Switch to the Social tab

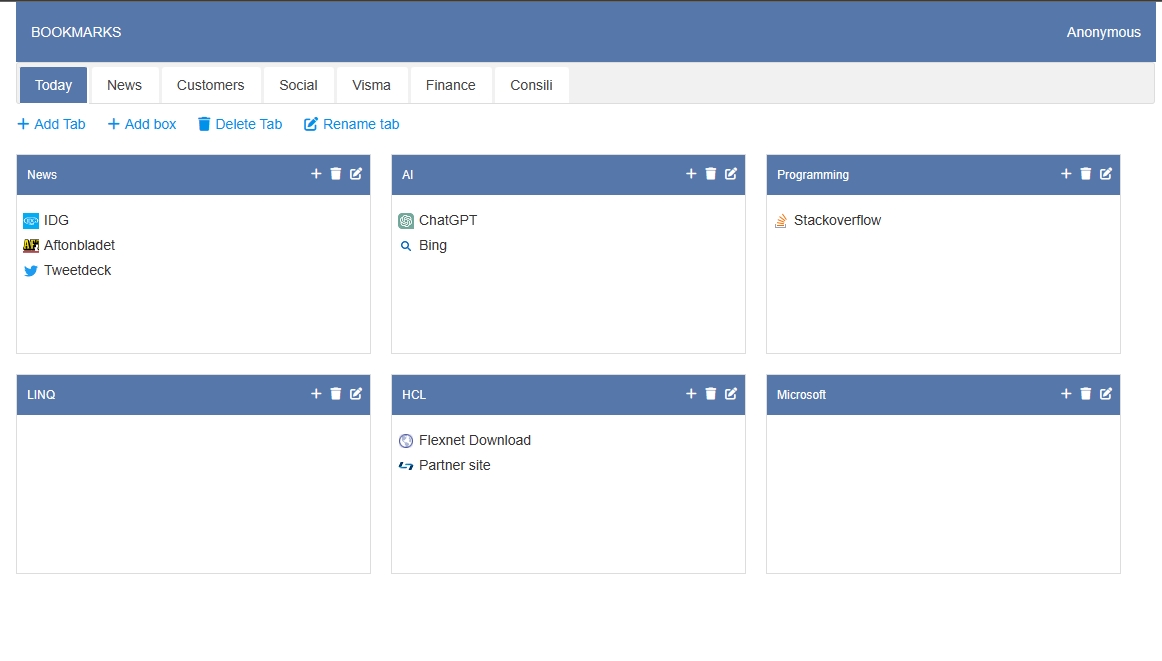[x=299, y=85]
